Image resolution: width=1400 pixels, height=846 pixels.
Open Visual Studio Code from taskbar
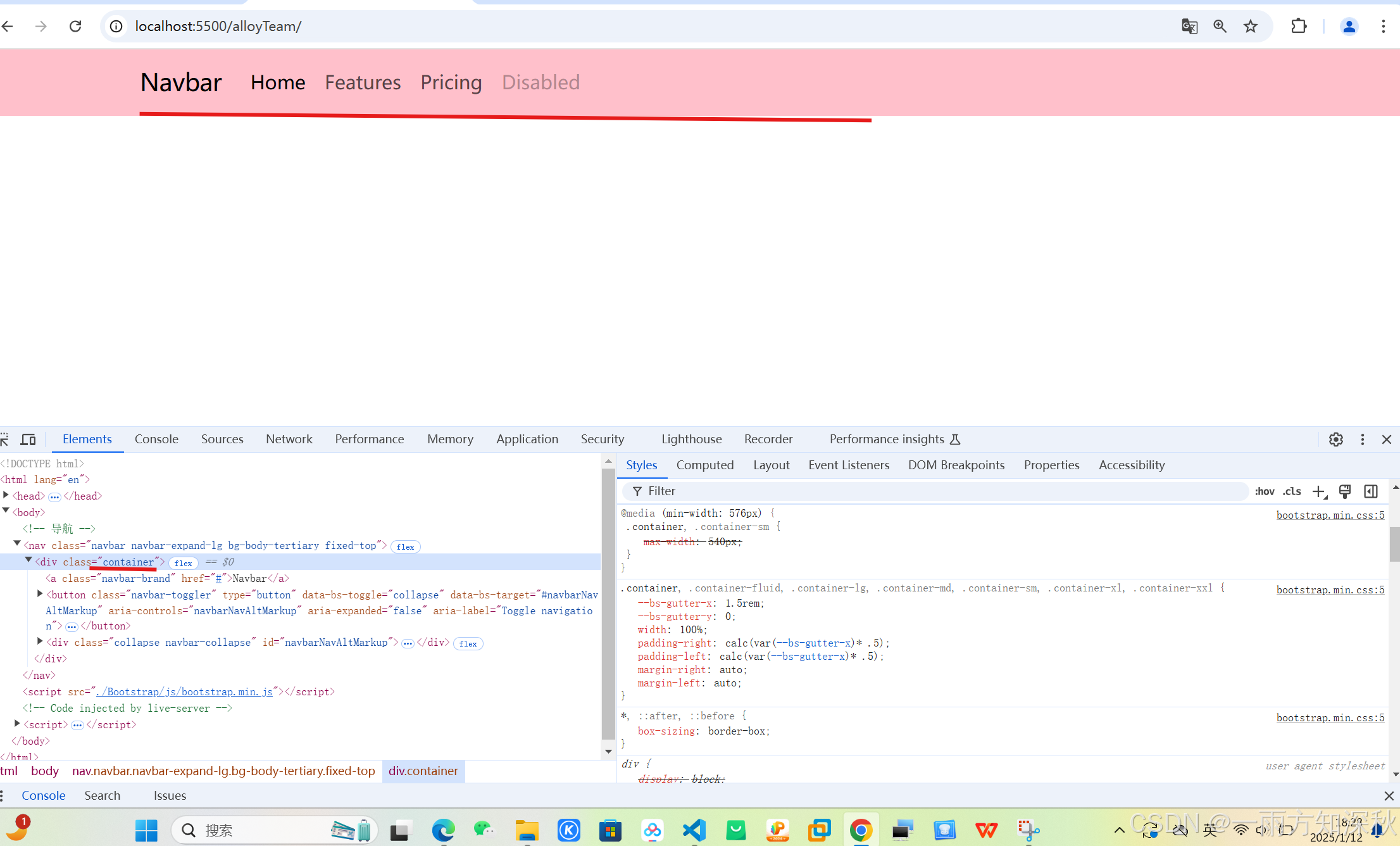[x=694, y=830]
